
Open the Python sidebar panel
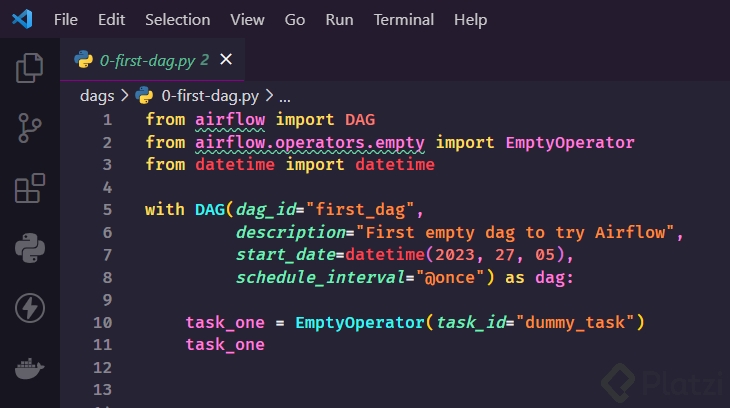[30, 248]
